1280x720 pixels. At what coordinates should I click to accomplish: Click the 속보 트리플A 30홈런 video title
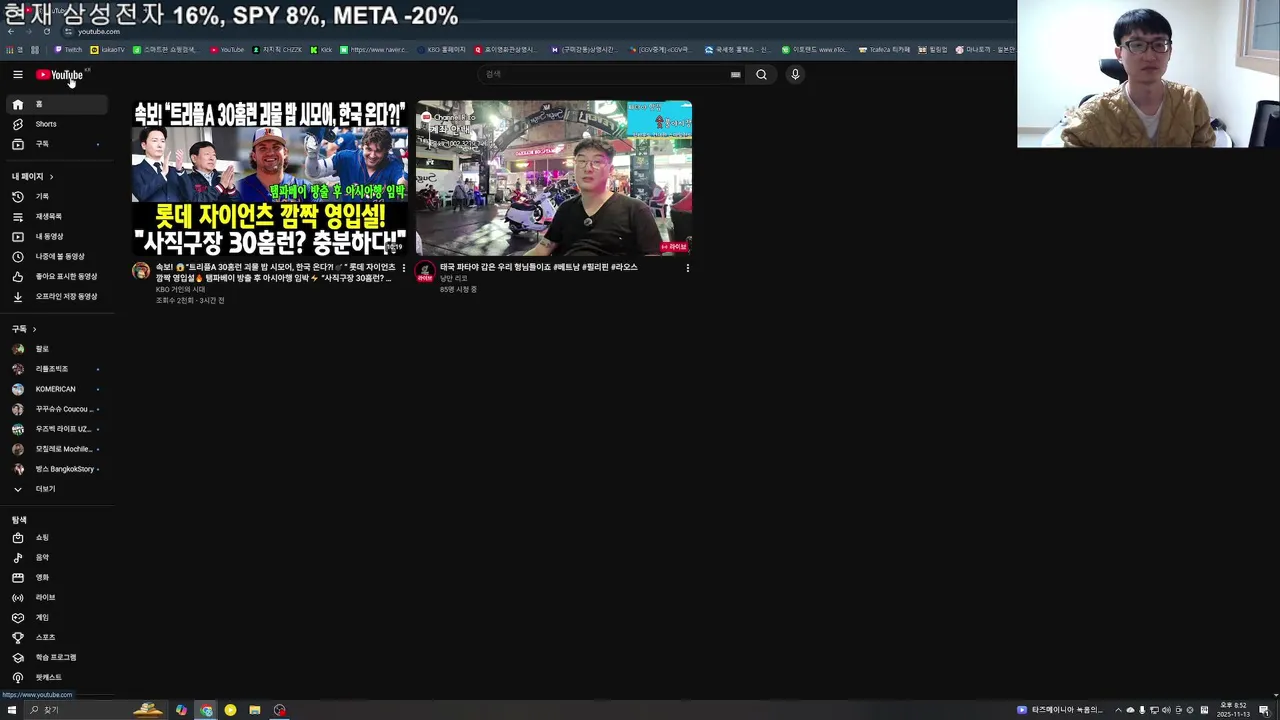[x=275, y=272]
